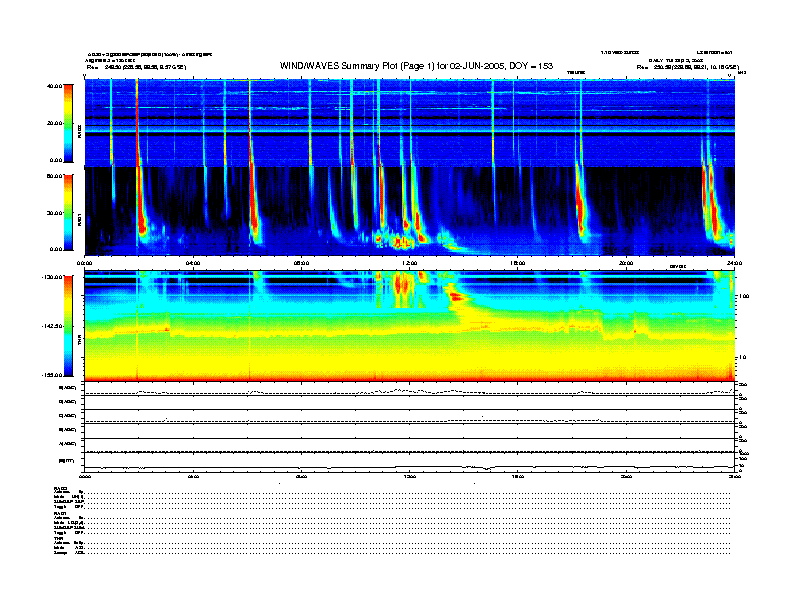Click the 40.00 color scale label
Image resolution: width=792 pixels, height=612 pixels.
(54, 86)
